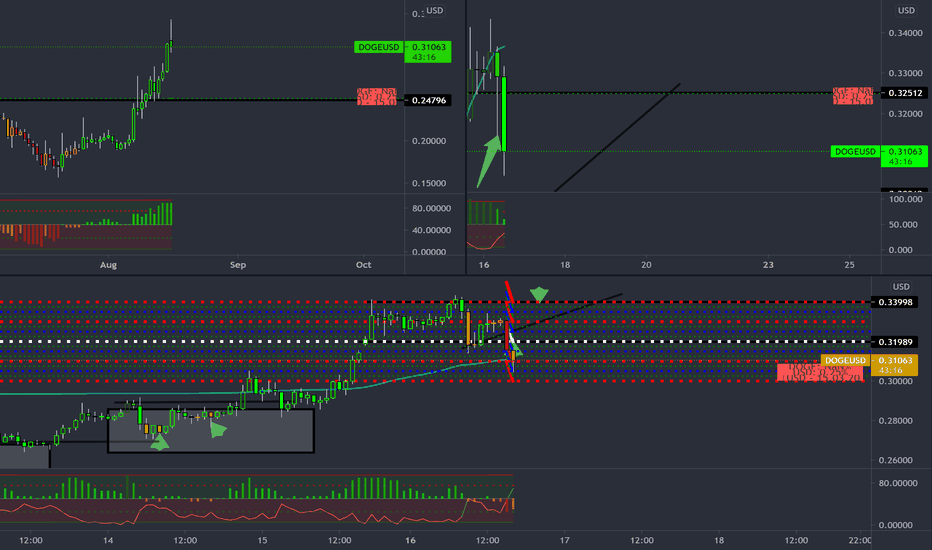Screen dimensions: 932x550
Task: Click the Aug label on the time axis
Action: (108, 265)
